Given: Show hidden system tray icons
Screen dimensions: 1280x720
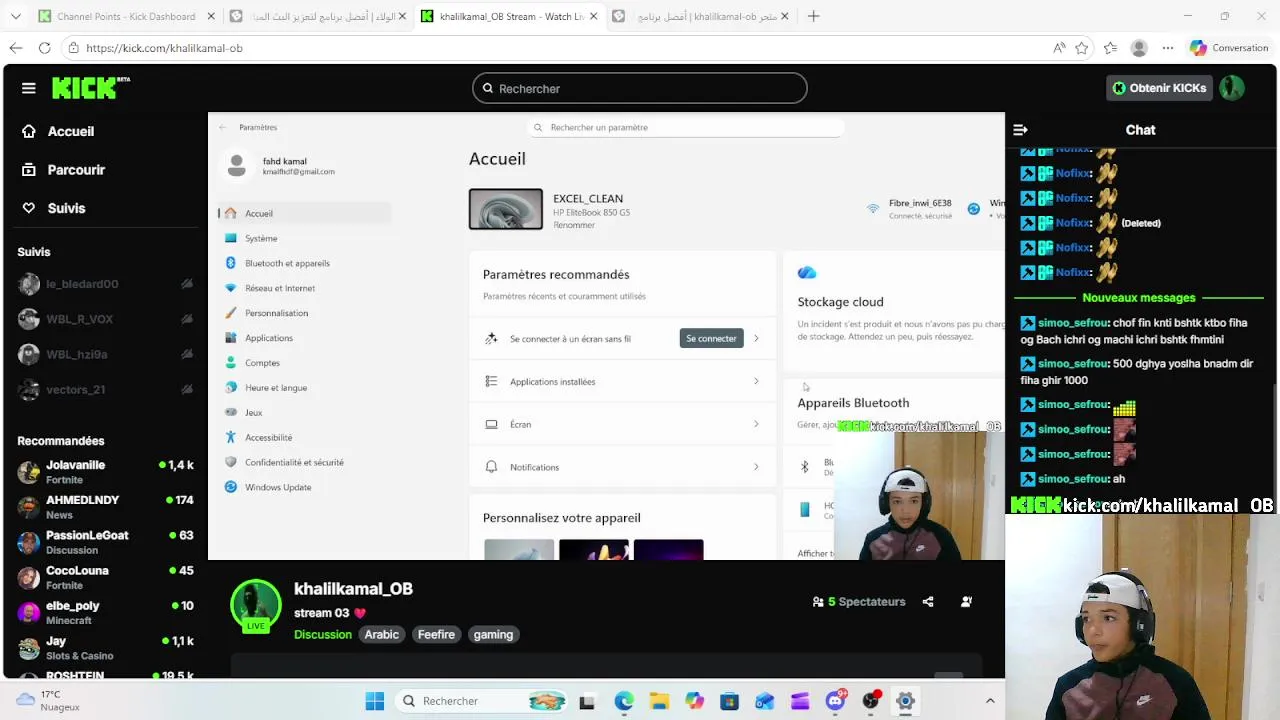Looking at the screenshot, I should (x=990, y=701).
